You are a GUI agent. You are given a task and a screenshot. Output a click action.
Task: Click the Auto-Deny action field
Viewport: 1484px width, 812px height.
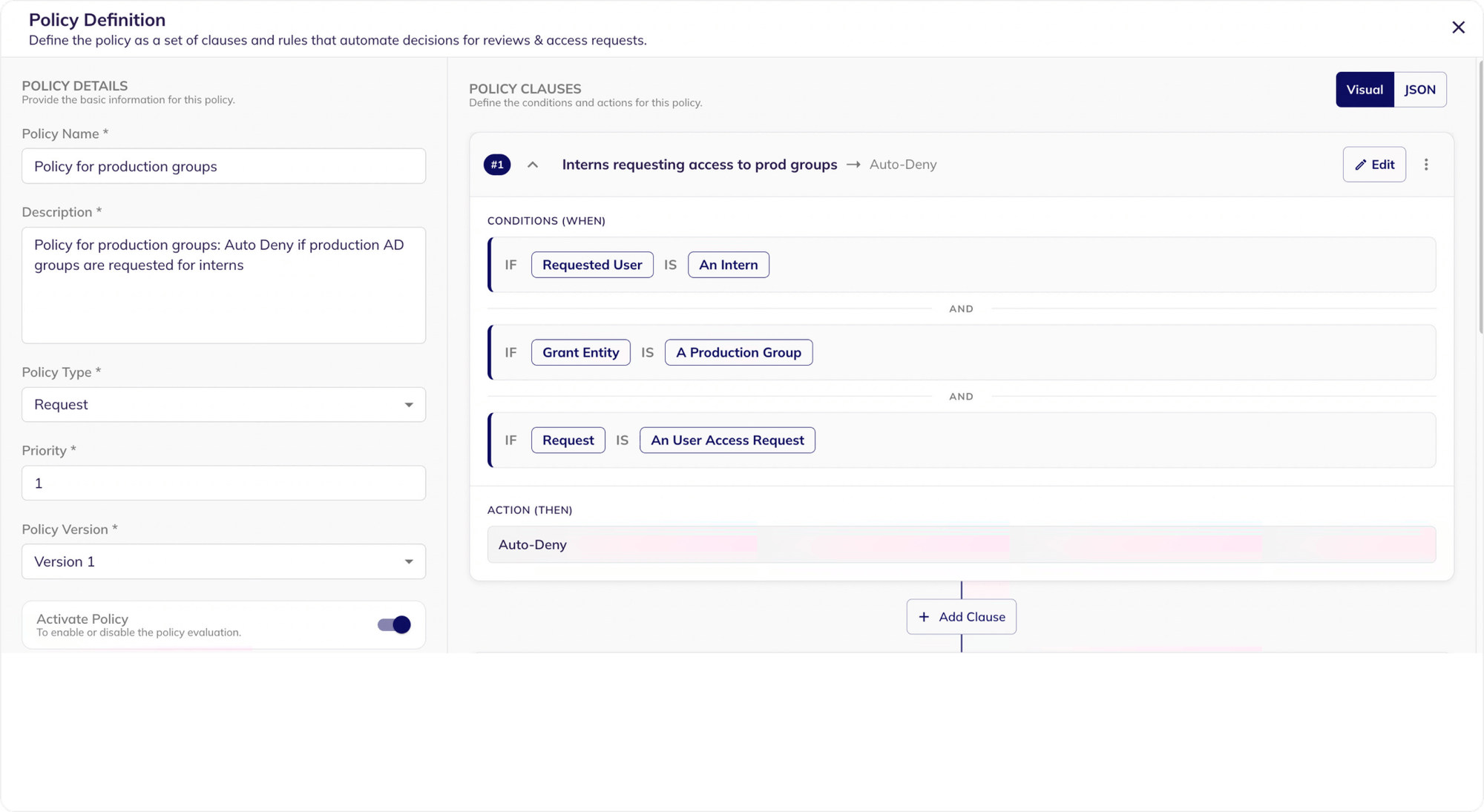[961, 545]
